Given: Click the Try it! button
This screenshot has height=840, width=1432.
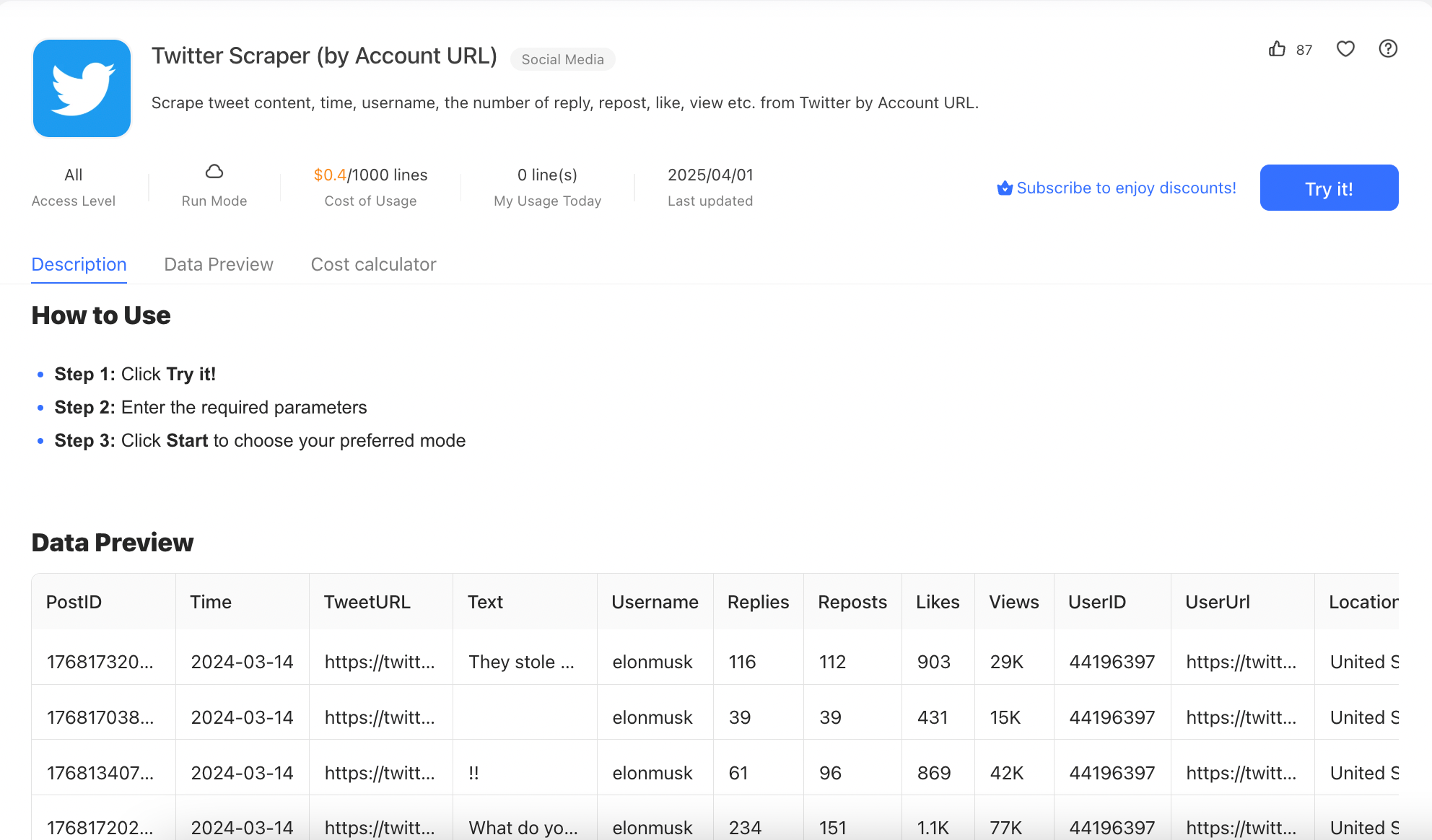Looking at the screenshot, I should click(x=1329, y=188).
